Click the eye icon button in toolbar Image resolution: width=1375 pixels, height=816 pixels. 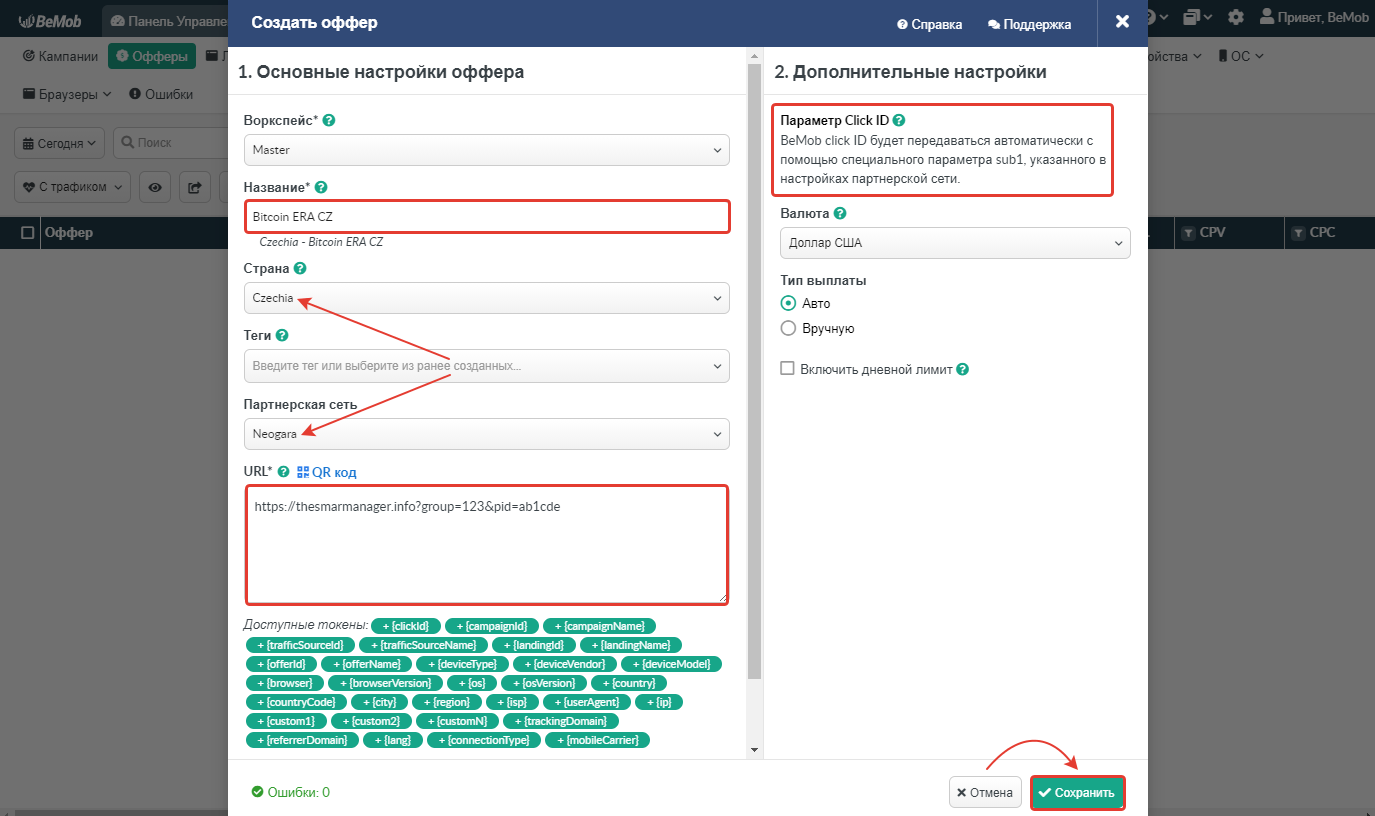(x=155, y=186)
